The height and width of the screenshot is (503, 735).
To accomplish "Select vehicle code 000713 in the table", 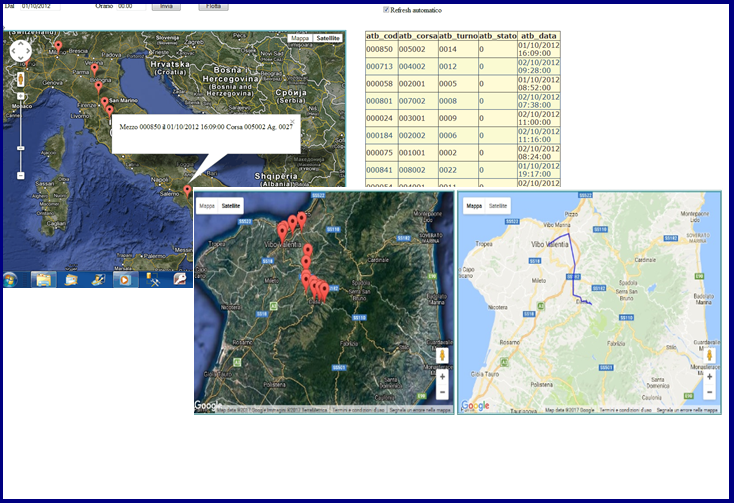I will 379,67.
